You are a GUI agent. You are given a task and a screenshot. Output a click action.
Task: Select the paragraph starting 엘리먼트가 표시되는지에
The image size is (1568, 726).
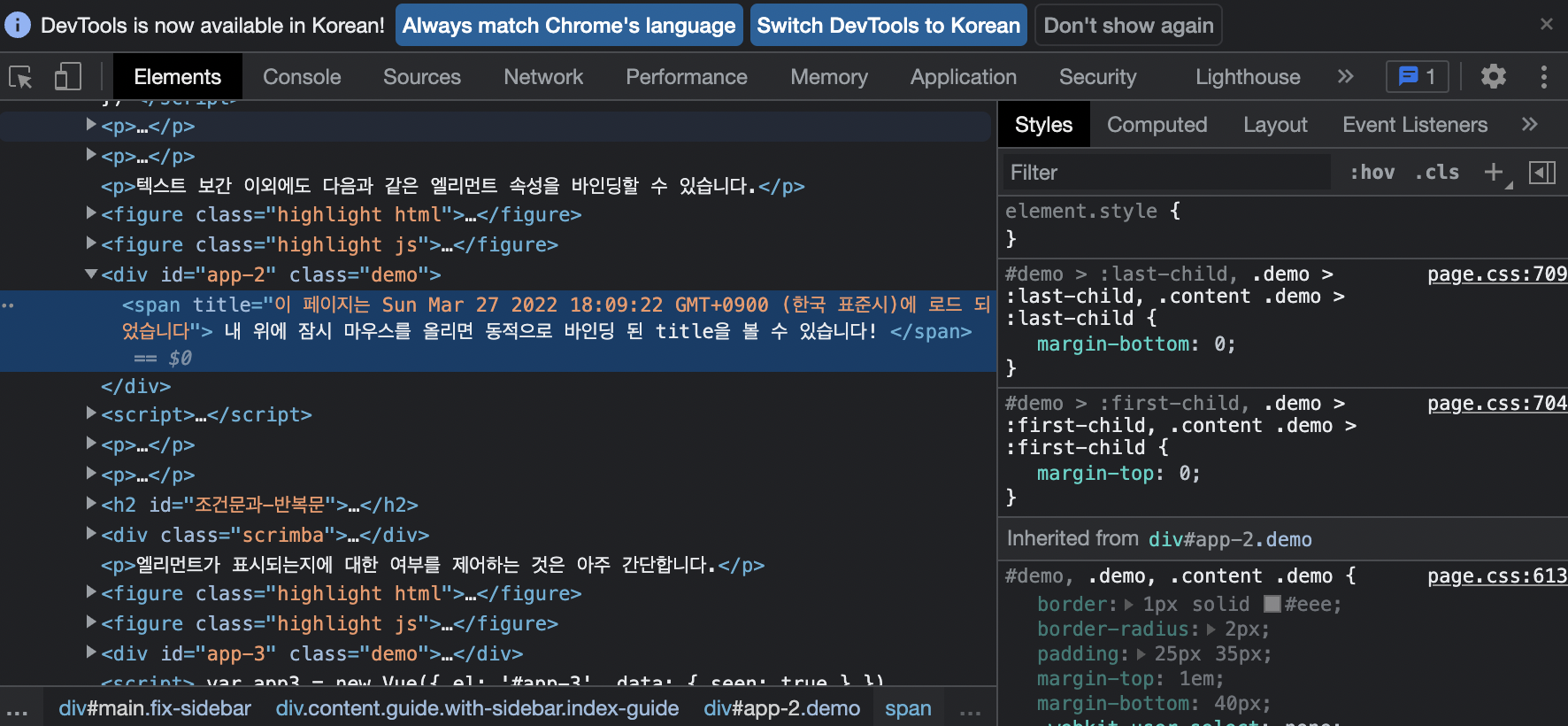pyautogui.click(x=432, y=565)
